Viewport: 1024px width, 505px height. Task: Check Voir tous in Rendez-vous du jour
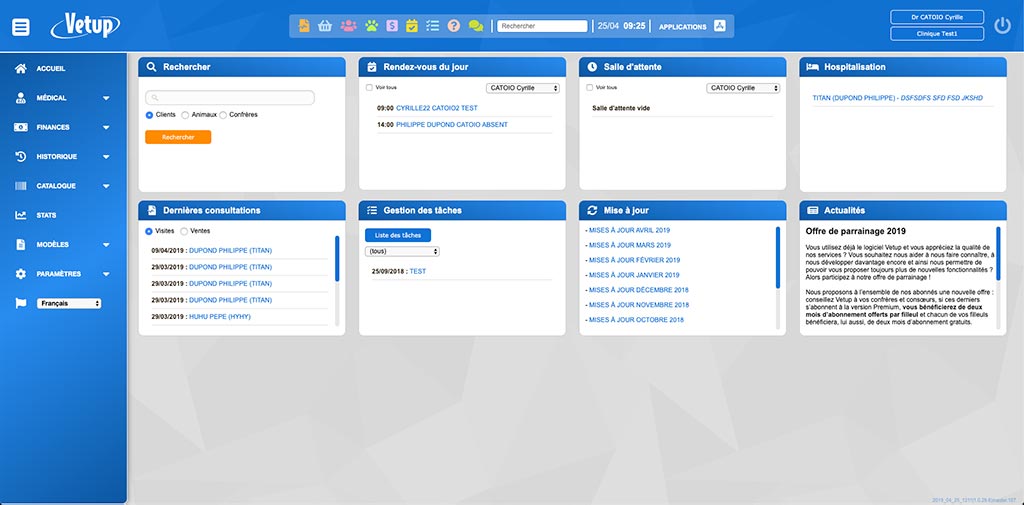[369, 88]
